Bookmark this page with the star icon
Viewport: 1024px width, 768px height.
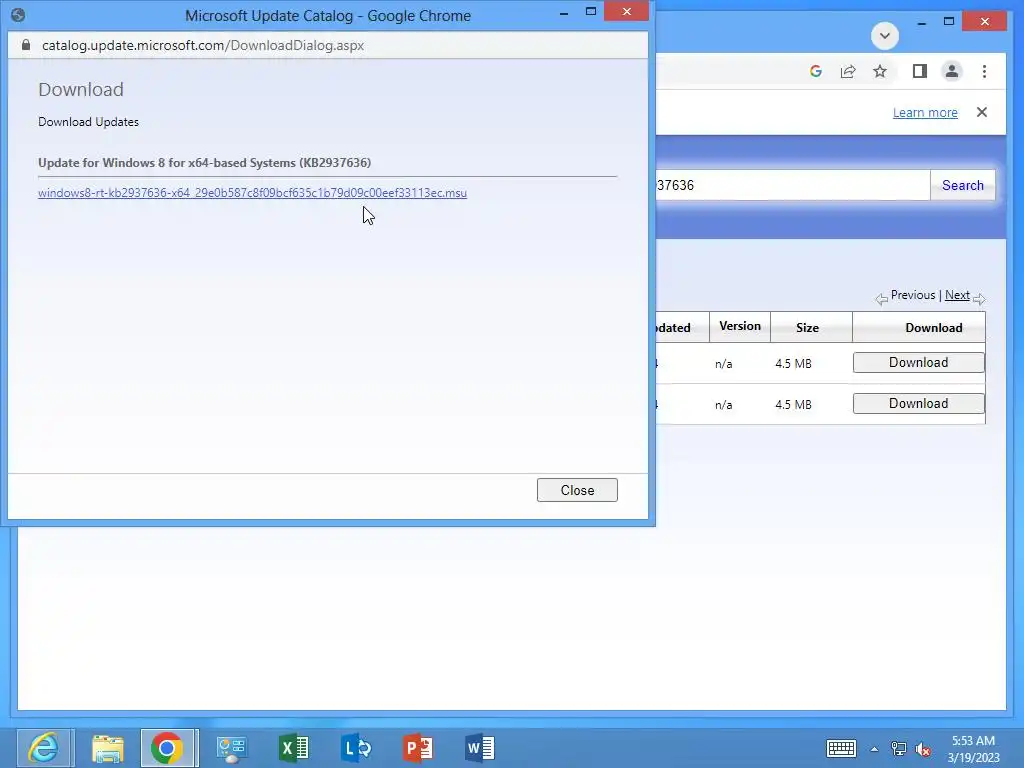[x=880, y=71]
